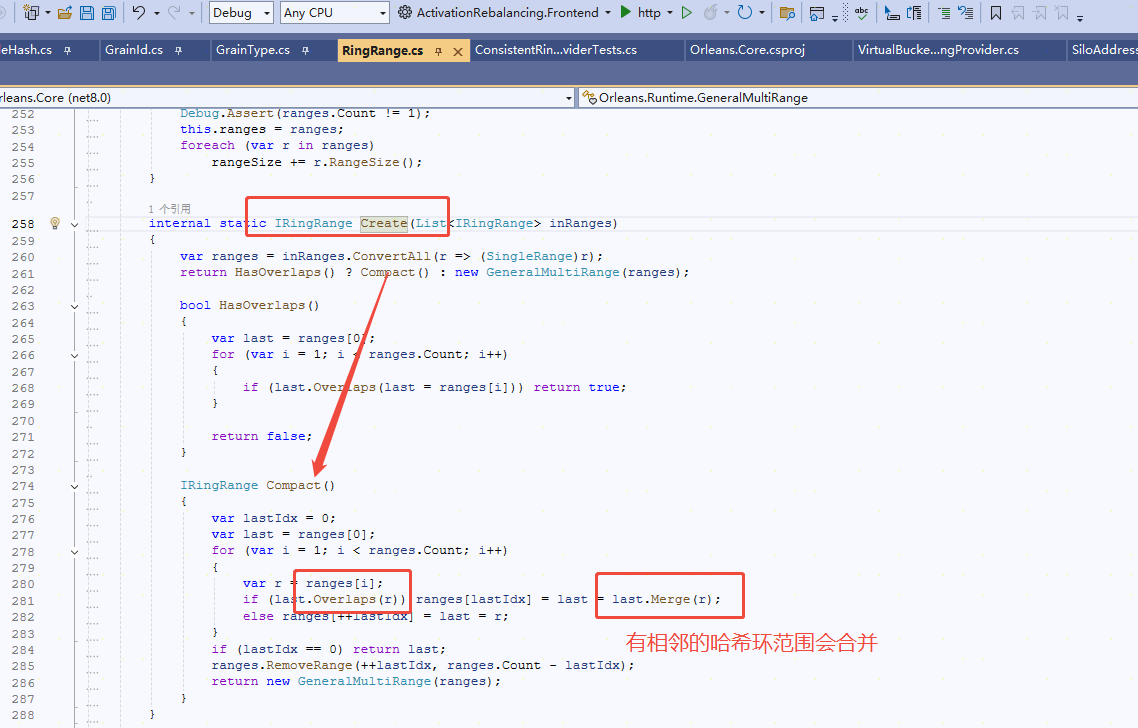Open the New Item dropdown arrow
The image size is (1138, 728).
coord(48,13)
